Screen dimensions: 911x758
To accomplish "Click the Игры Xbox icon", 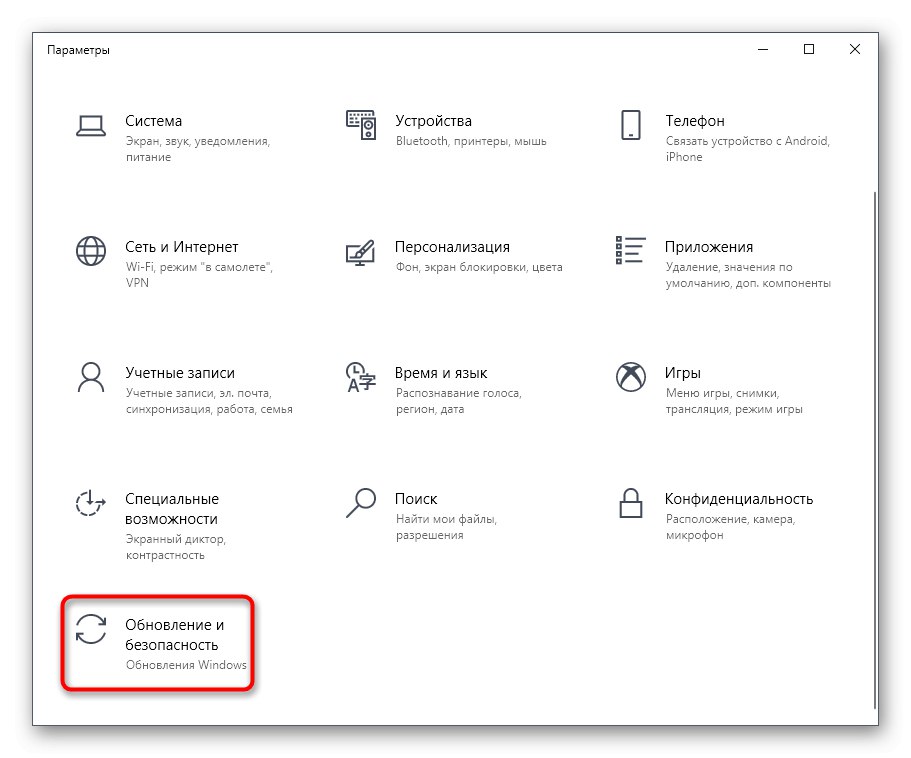I will point(630,378).
